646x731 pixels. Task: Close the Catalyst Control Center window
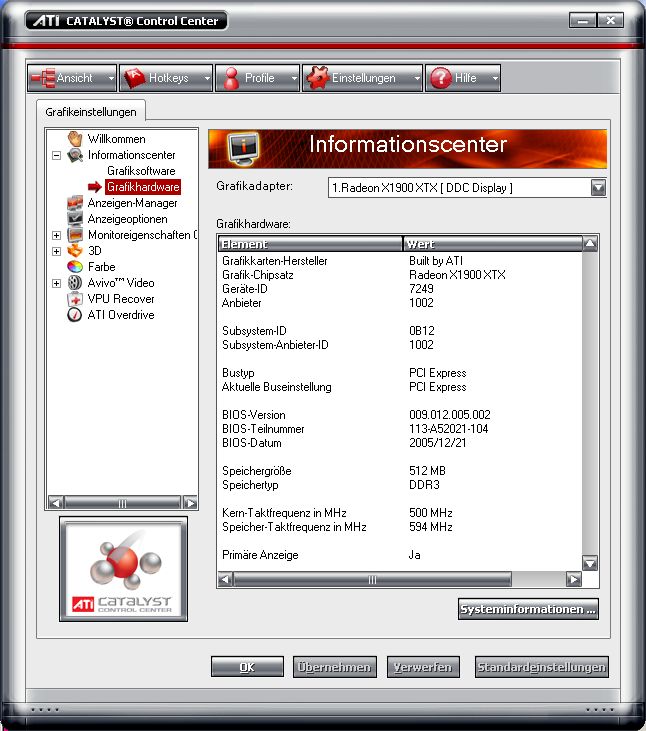[x=610, y=21]
